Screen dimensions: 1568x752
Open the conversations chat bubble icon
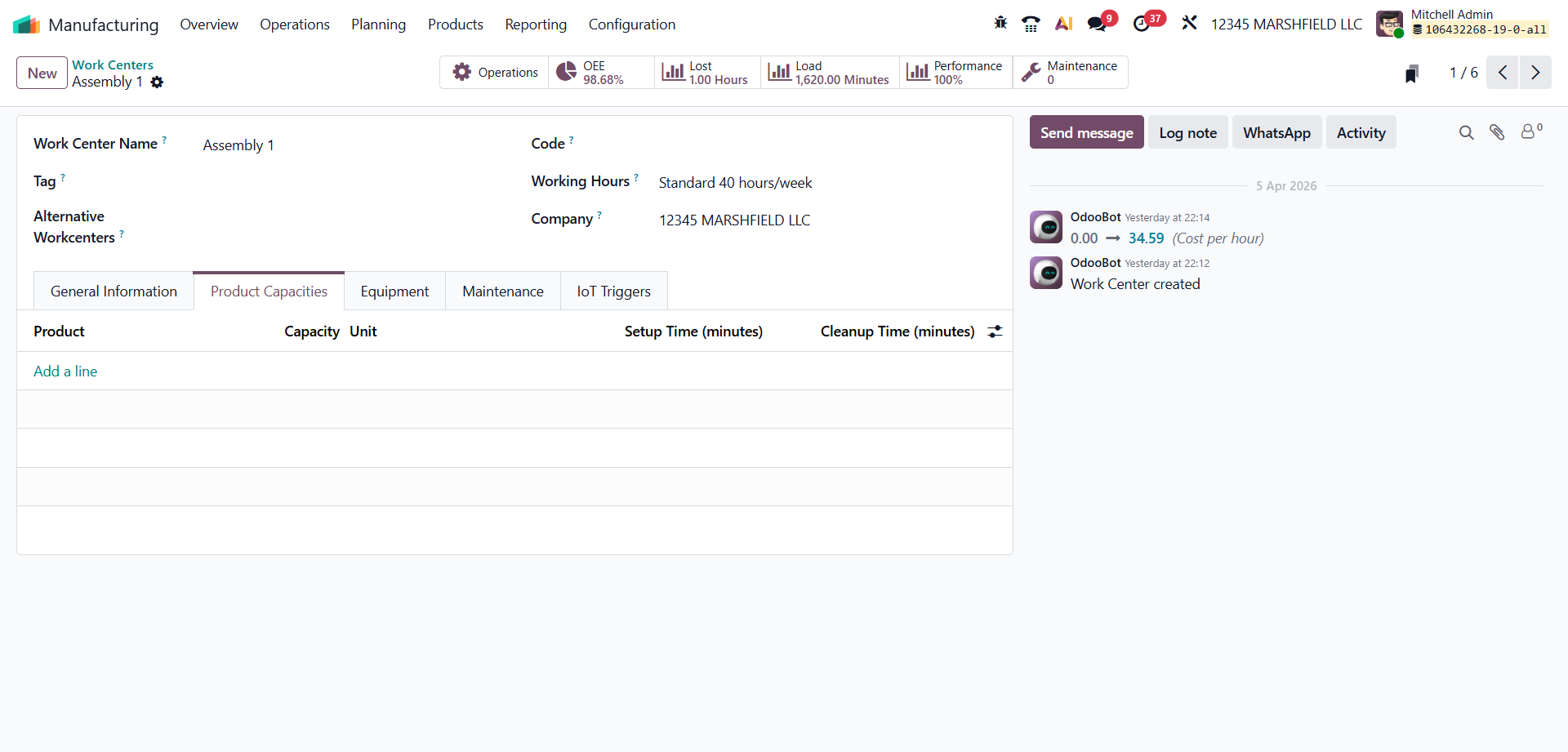(x=1097, y=24)
